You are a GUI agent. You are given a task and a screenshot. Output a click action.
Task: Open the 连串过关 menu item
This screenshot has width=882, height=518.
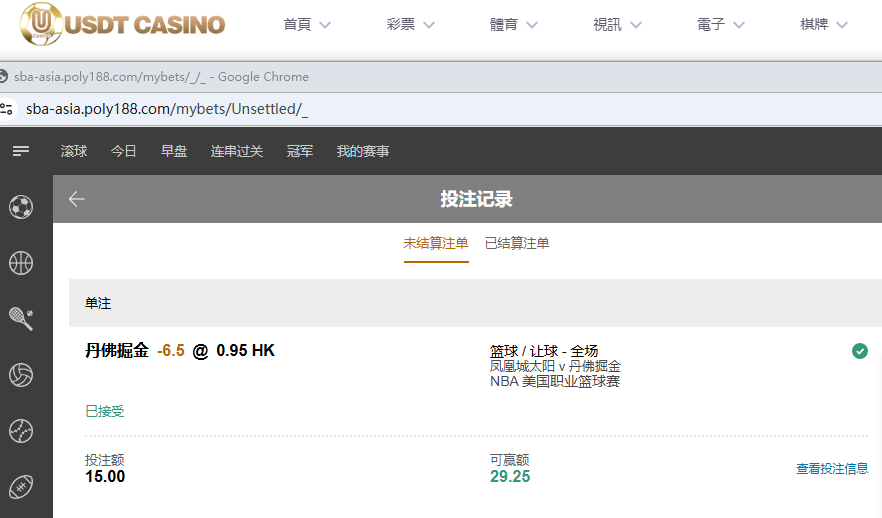pos(237,151)
